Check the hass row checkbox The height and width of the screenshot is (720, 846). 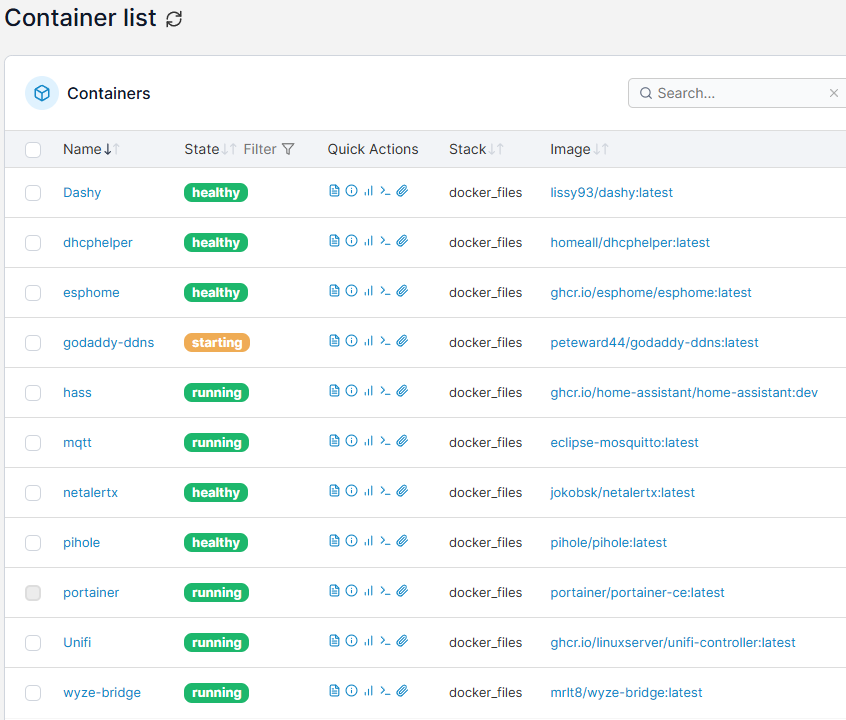coord(33,393)
